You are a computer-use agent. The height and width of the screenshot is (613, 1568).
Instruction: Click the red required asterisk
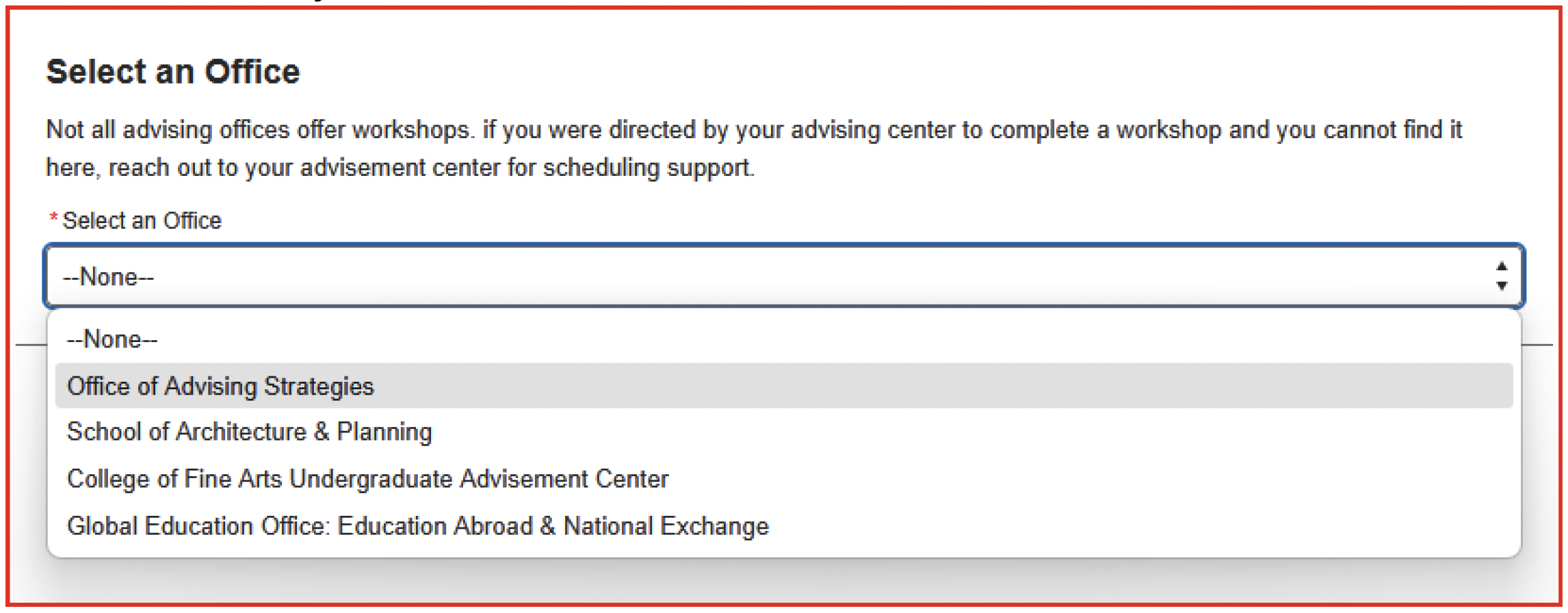tap(53, 218)
